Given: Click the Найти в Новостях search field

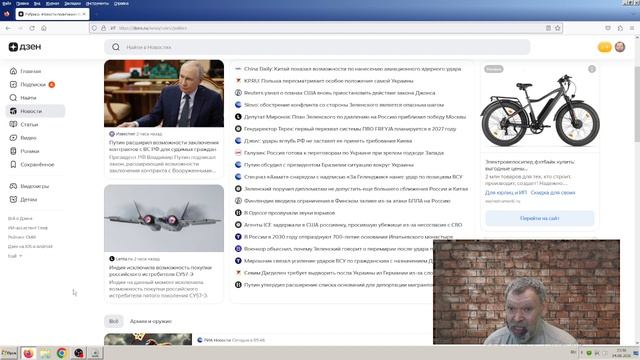Looking at the screenshot, I should 317,47.
